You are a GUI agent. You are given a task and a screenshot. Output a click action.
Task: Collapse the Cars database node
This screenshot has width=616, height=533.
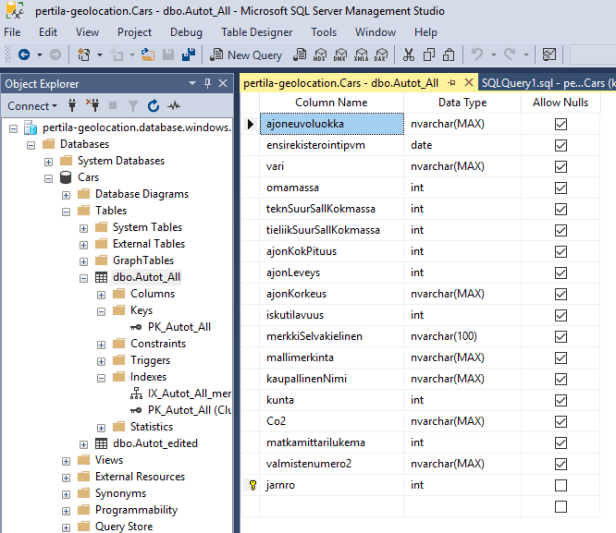[x=48, y=179]
